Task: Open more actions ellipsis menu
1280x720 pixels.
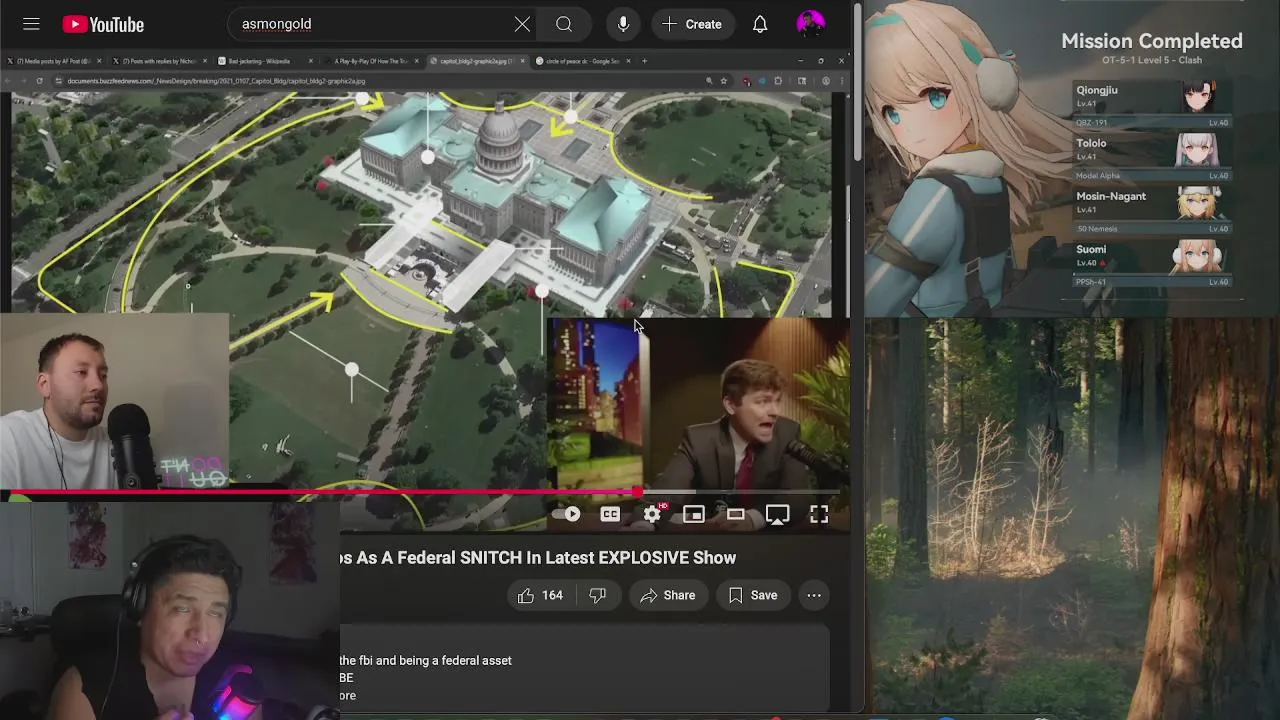Action: coord(814,595)
